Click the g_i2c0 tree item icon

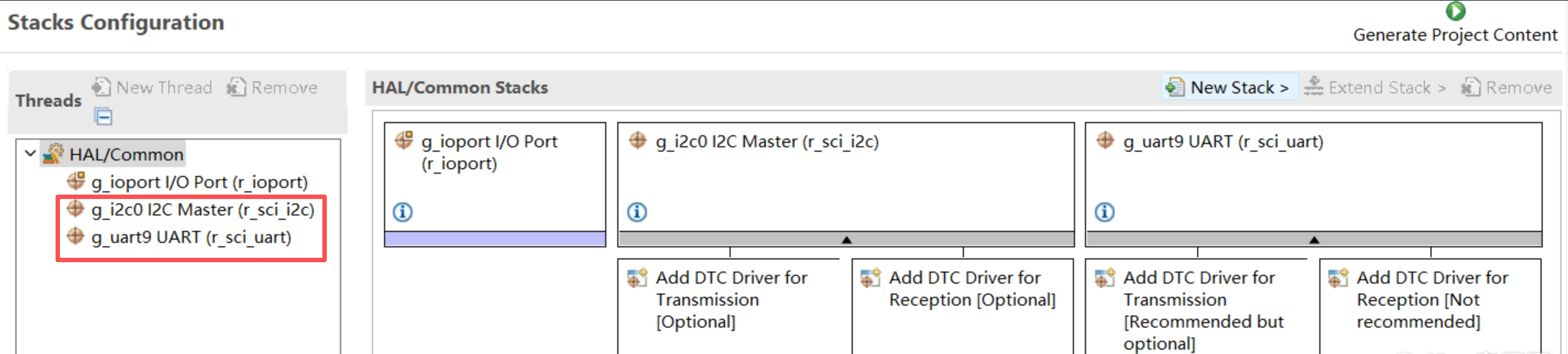(x=75, y=209)
